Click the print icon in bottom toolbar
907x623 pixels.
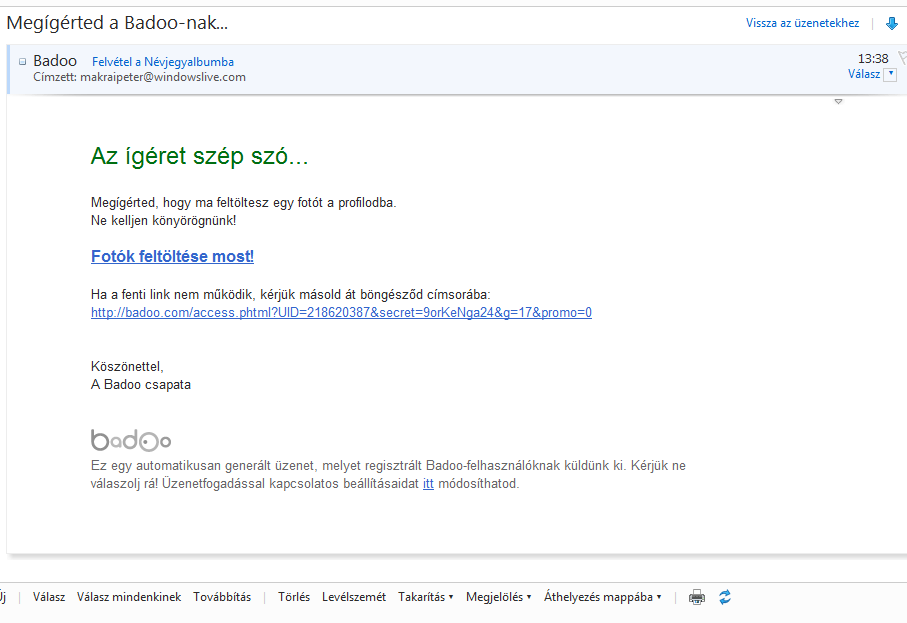(x=697, y=597)
